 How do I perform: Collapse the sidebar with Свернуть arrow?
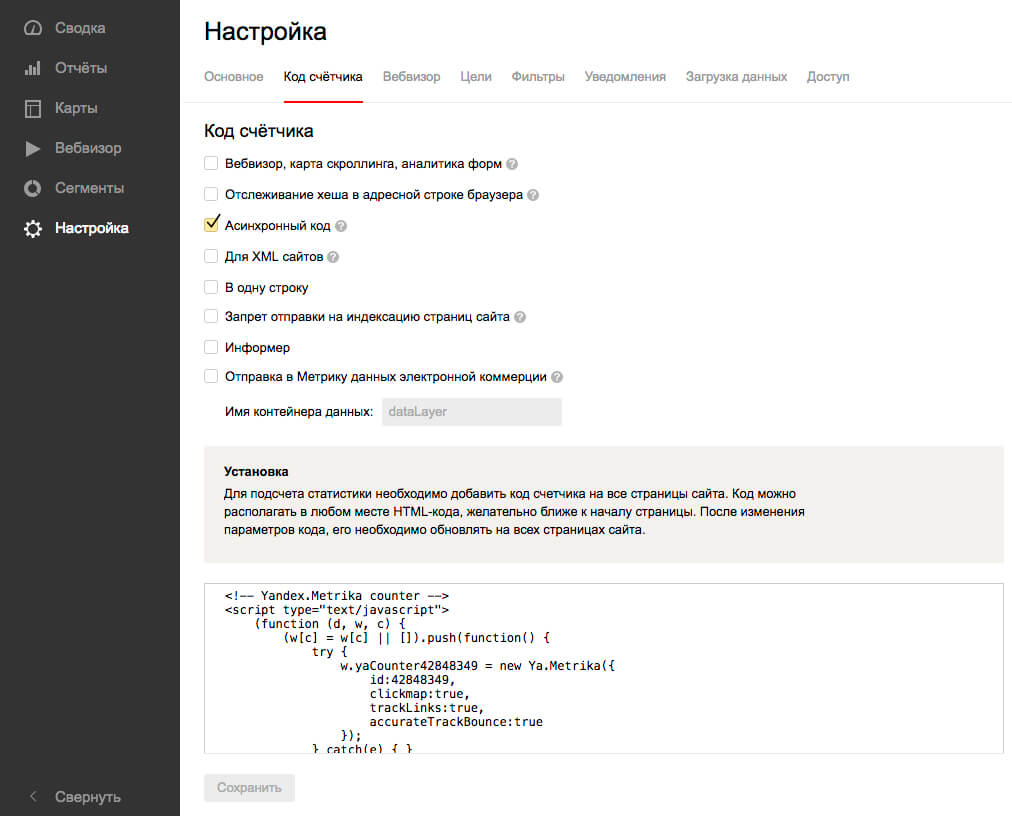pos(33,797)
